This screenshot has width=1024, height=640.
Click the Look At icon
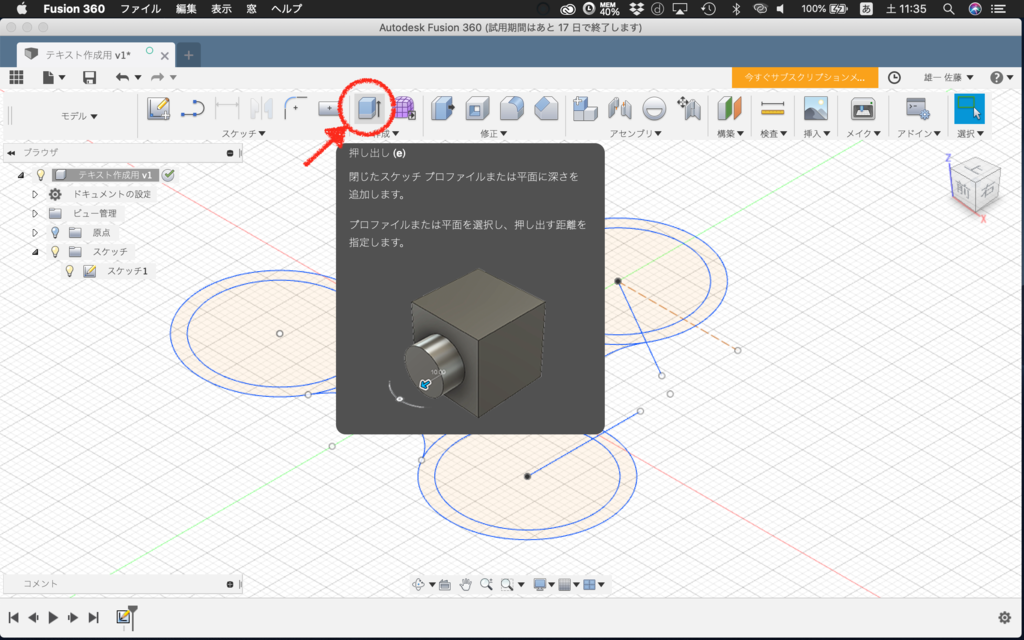point(445,584)
